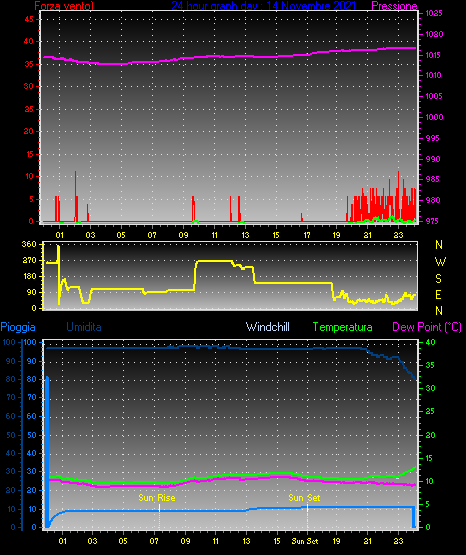Select the Umidita legend label
The width and height of the screenshot is (466, 555).
(x=84, y=327)
